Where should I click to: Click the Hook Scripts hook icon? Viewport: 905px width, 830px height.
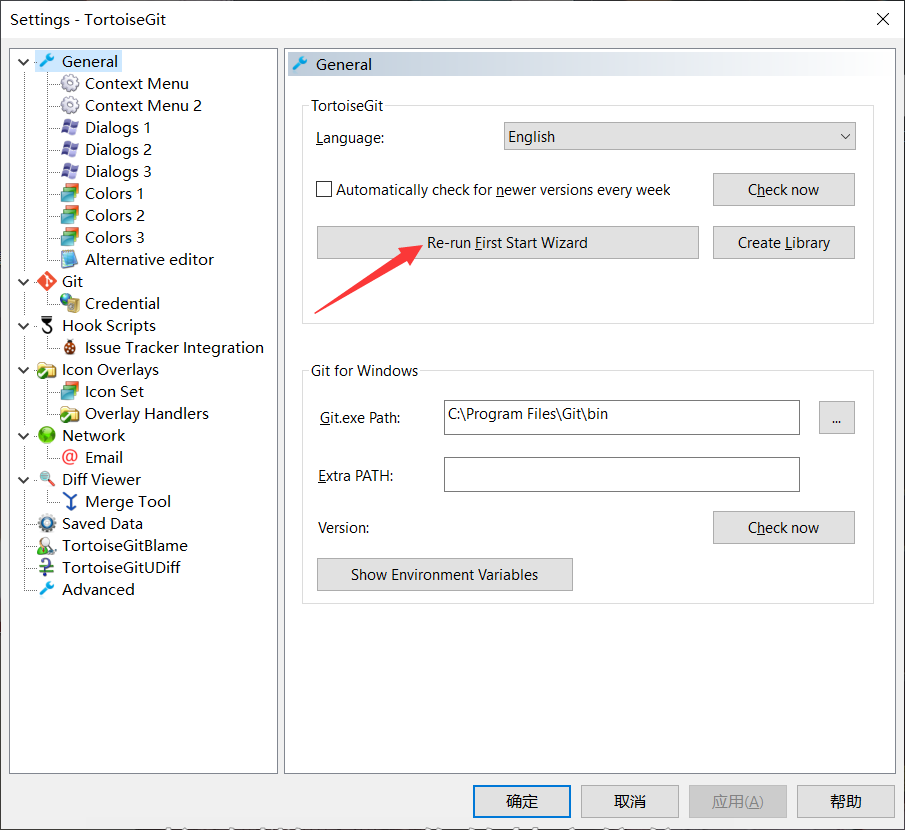(46, 326)
